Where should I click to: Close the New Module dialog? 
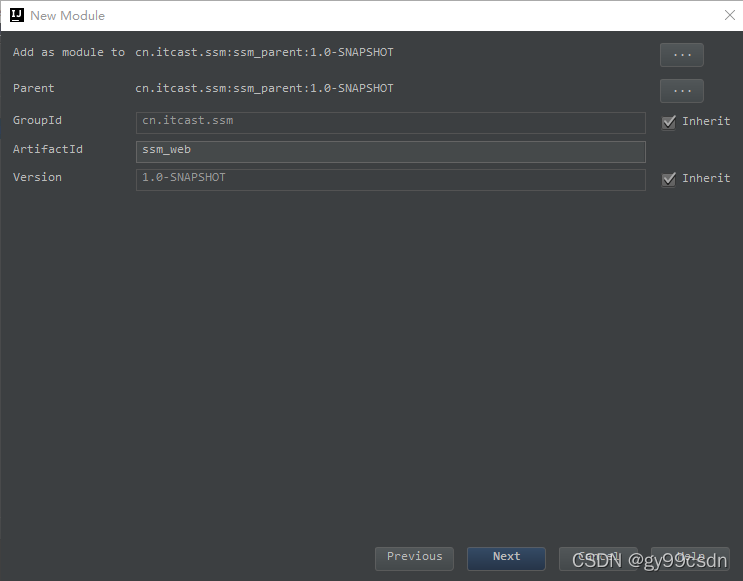(x=730, y=15)
